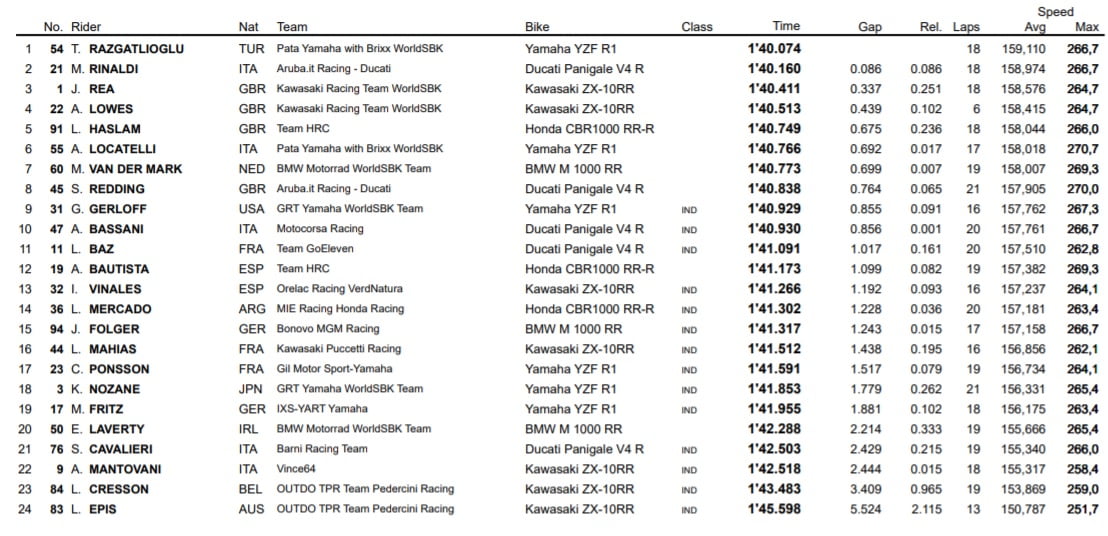
Task: Click J. Folger's BMW M 1000 RR bike
Action: pos(573,328)
